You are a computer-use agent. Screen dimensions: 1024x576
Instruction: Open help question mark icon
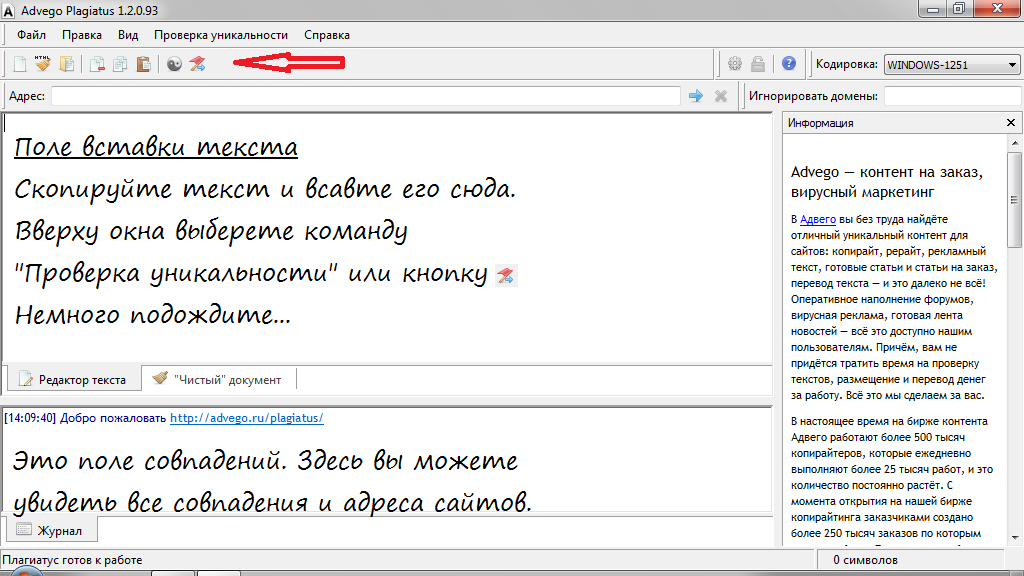[x=789, y=63]
